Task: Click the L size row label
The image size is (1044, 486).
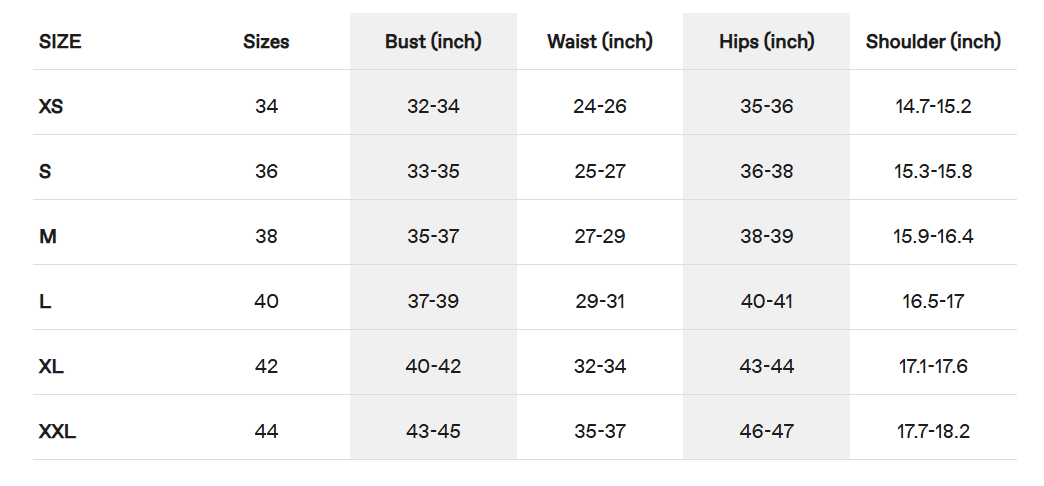Action: (x=45, y=301)
